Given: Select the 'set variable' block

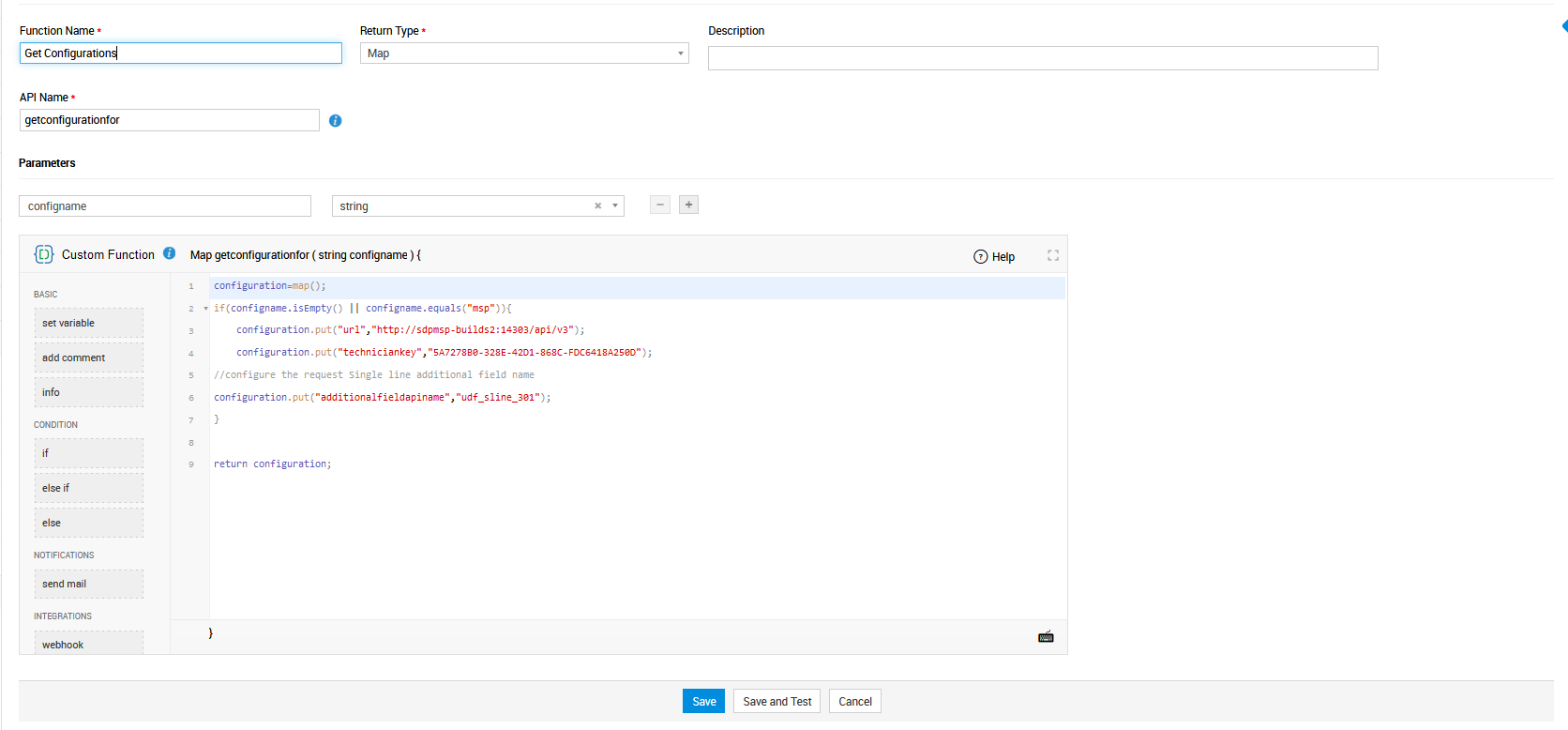Looking at the screenshot, I should point(89,323).
